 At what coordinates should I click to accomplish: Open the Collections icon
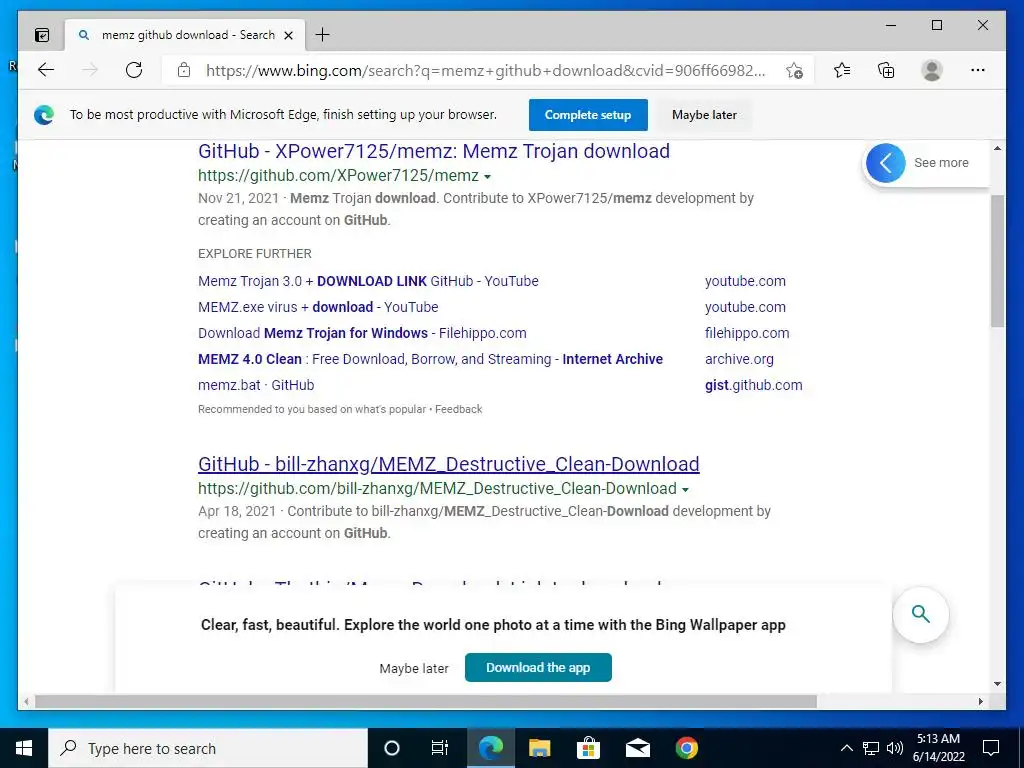[x=886, y=70]
